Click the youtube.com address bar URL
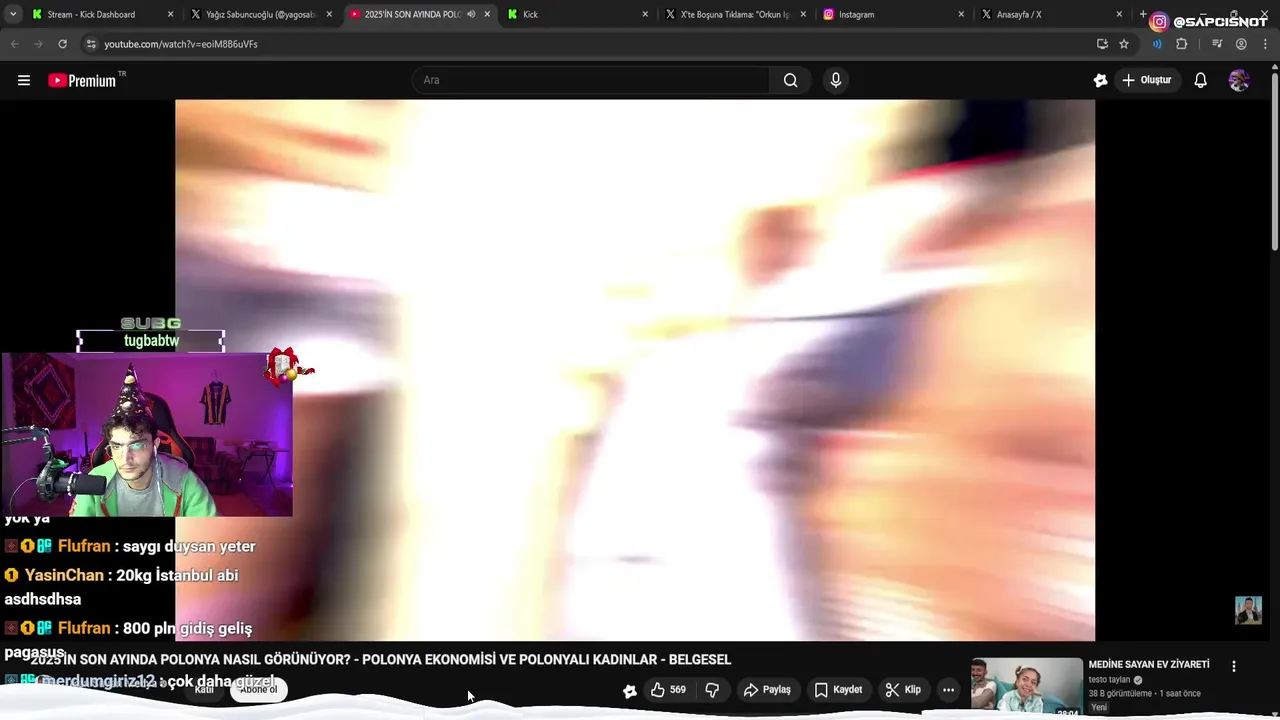Viewport: 1280px width, 720px height. [x=181, y=44]
